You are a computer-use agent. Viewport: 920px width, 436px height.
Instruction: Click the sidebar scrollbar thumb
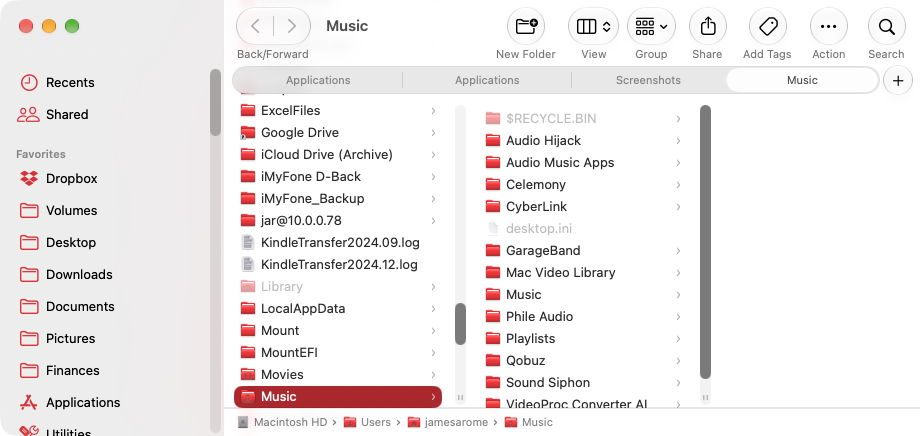(215, 103)
